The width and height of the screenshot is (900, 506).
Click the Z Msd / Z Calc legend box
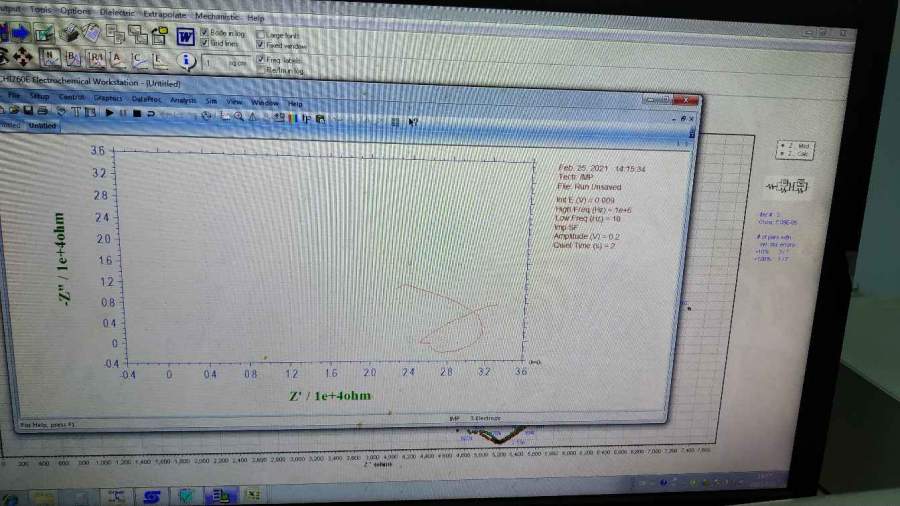(x=795, y=150)
